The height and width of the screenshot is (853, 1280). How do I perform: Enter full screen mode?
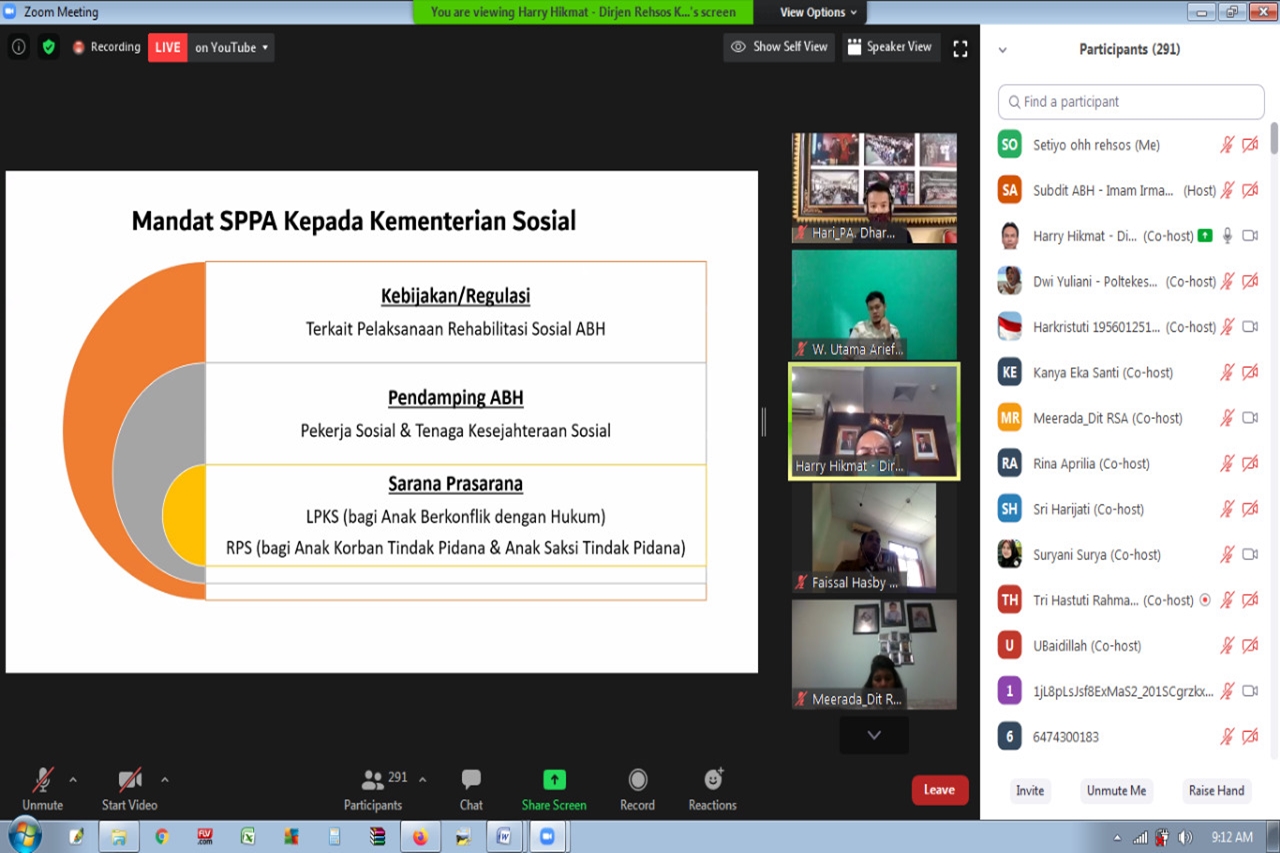click(960, 48)
